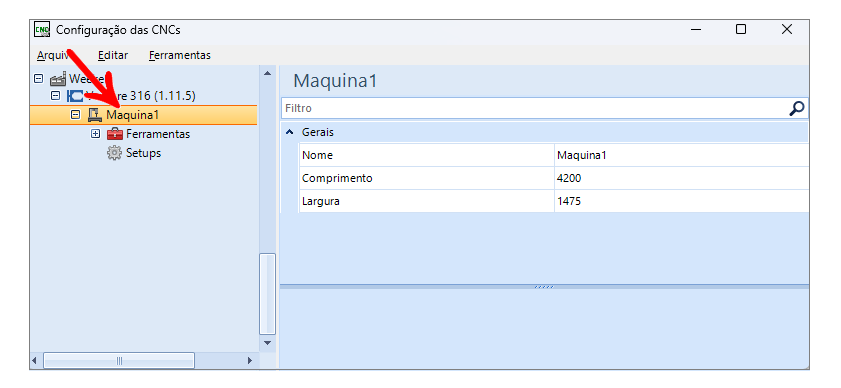This screenshot has height=388, width=841.
Task: Click the gear icon next to Setups
Action: coord(115,153)
